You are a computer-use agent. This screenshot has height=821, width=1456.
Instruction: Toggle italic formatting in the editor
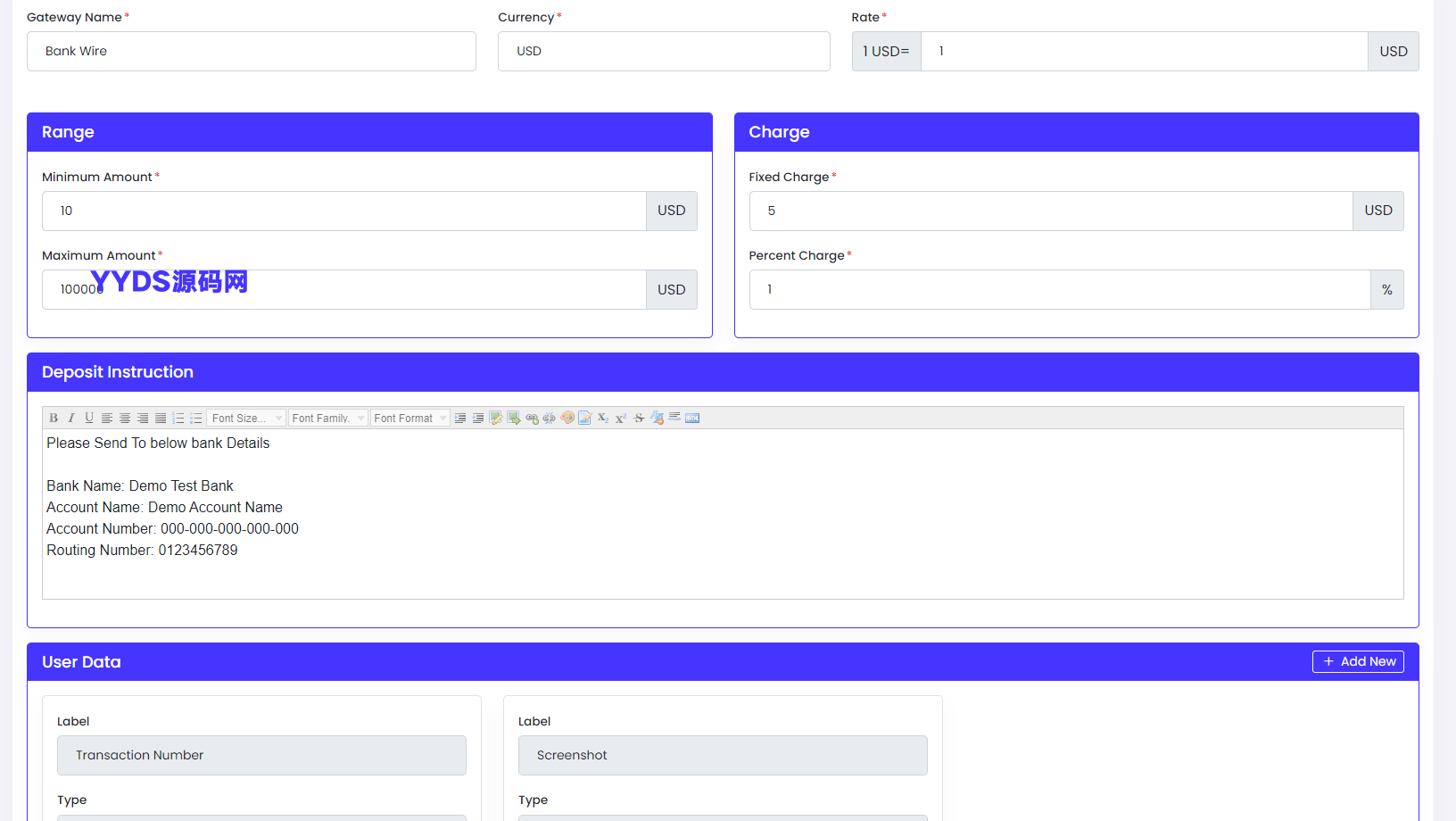(x=71, y=418)
